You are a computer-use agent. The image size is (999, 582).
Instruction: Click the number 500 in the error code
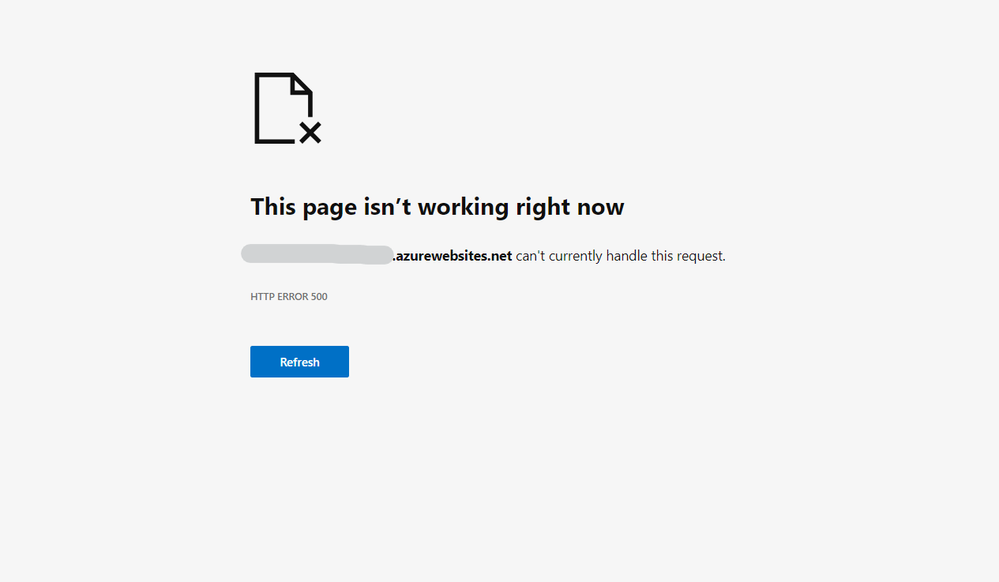[319, 296]
